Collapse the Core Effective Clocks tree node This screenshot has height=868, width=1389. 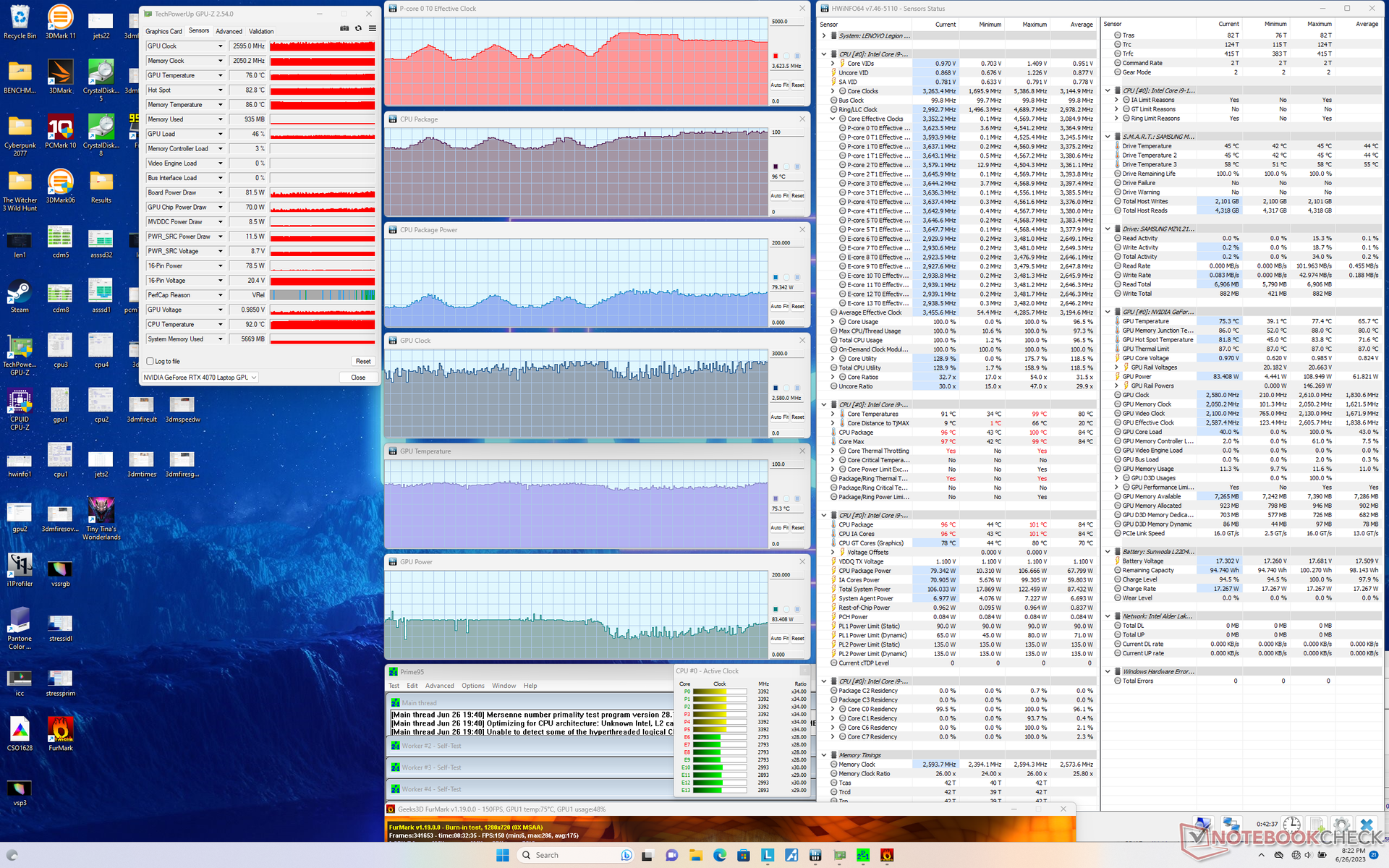tap(833, 119)
